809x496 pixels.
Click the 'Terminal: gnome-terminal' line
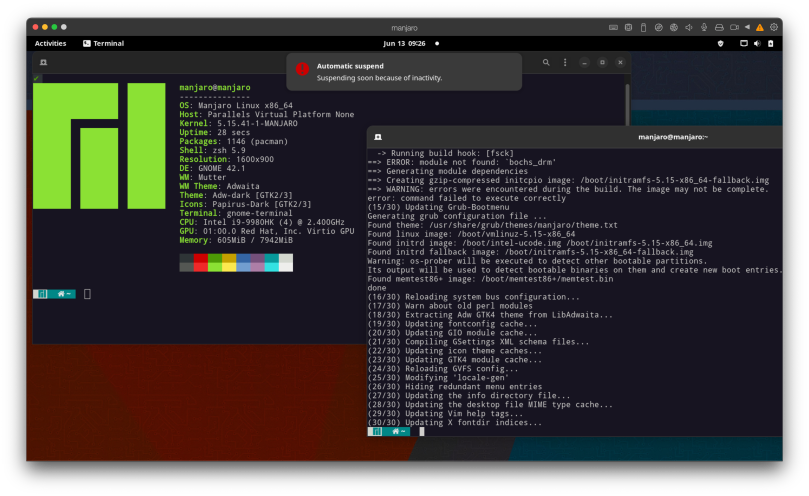[236, 213]
